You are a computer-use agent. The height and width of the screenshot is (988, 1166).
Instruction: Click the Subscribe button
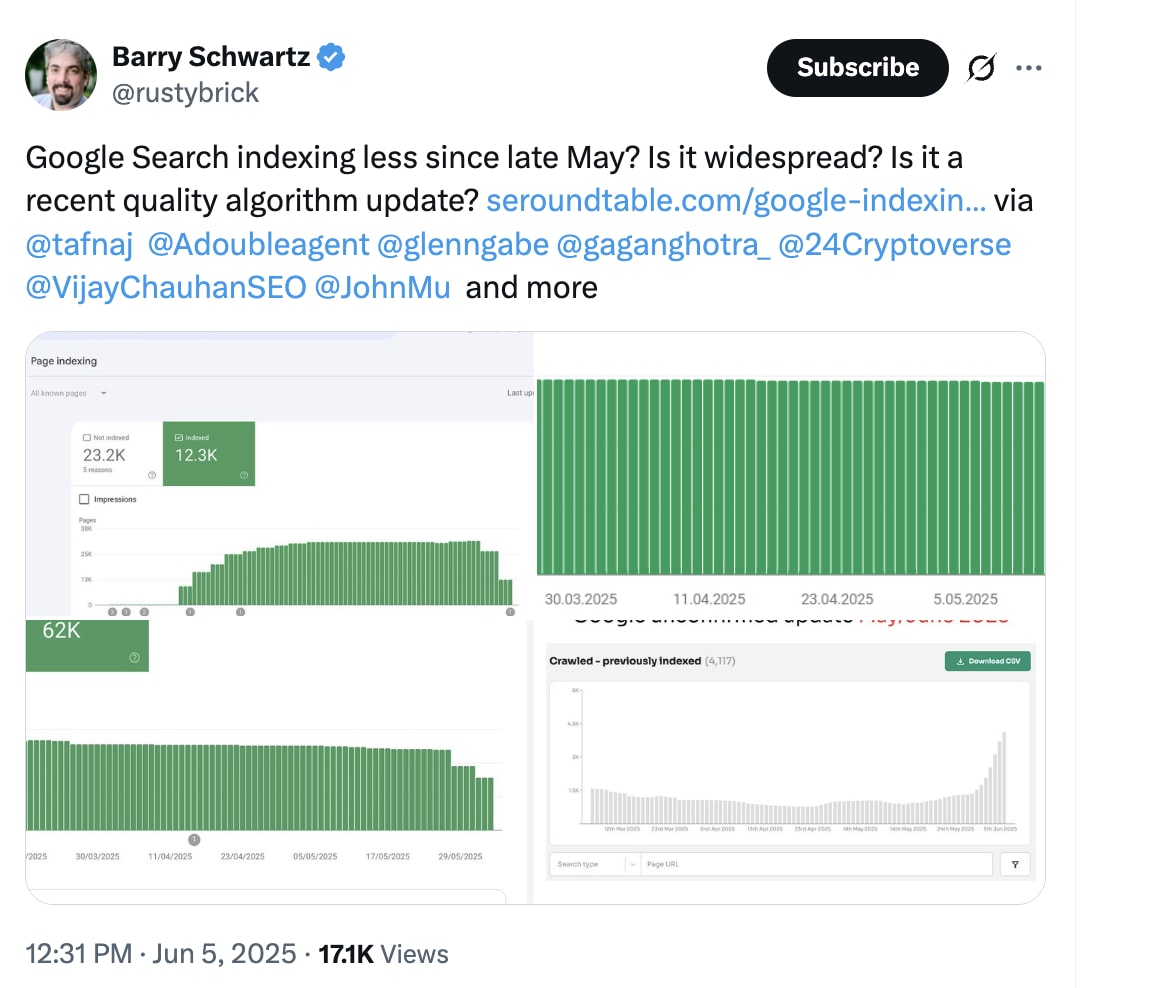(x=857, y=68)
